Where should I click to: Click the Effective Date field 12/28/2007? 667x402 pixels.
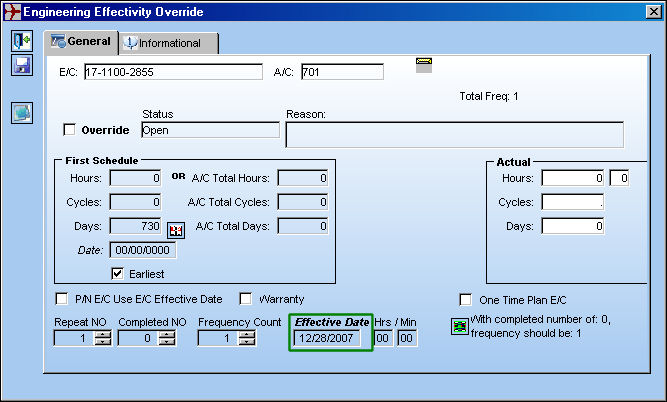click(x=327, y=338)
